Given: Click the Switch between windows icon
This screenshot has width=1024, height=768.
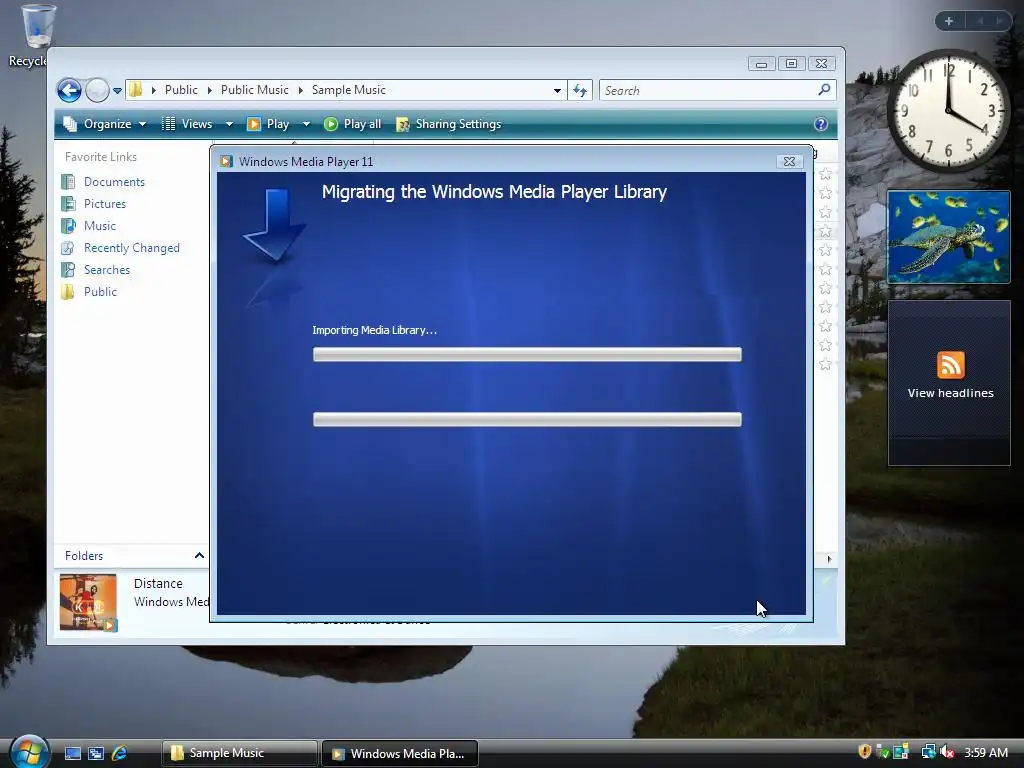Looking at the screenshot, I should point(96,754).
